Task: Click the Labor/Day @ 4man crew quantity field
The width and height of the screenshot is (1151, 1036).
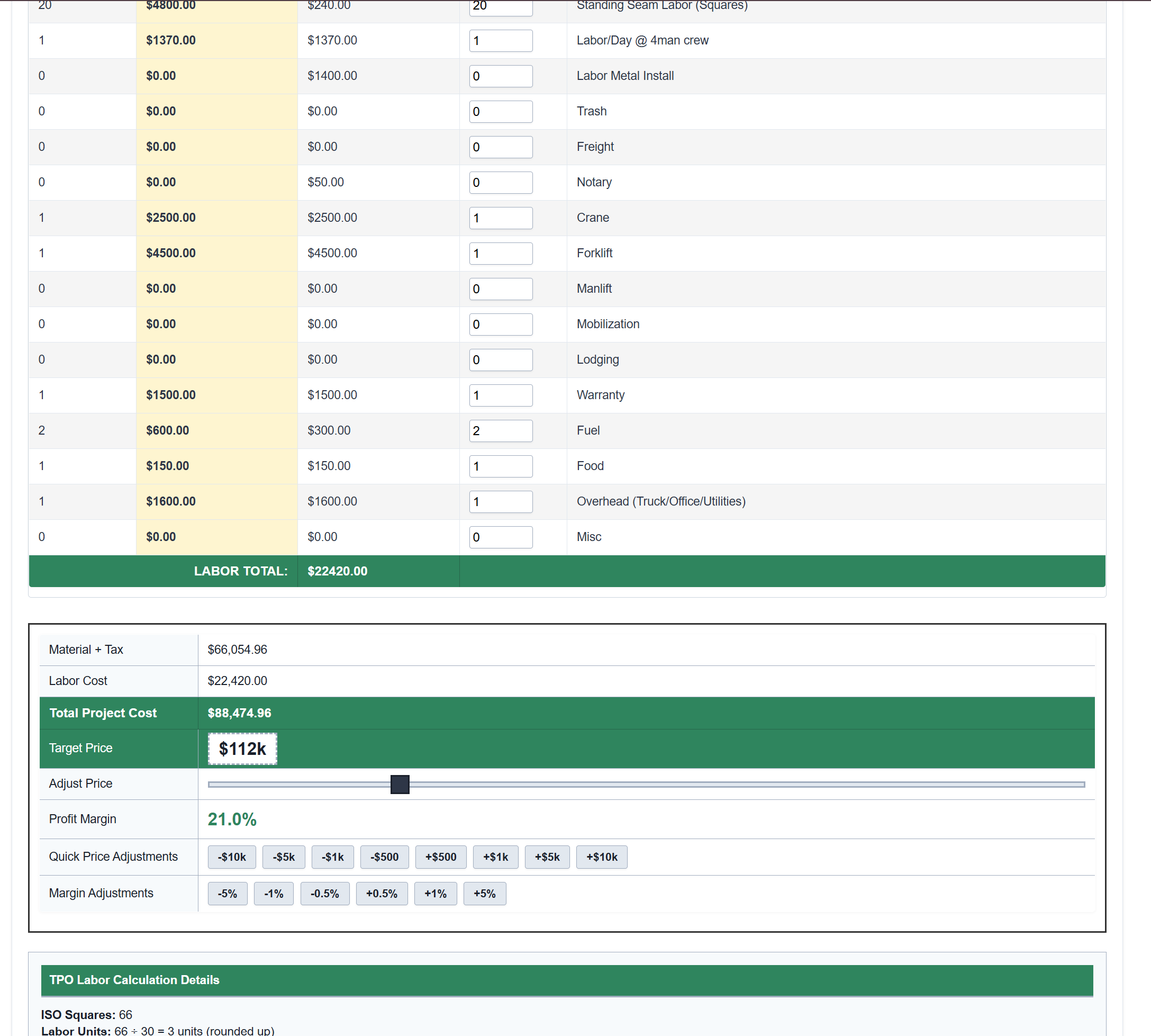Action: [x=500, y=40]
